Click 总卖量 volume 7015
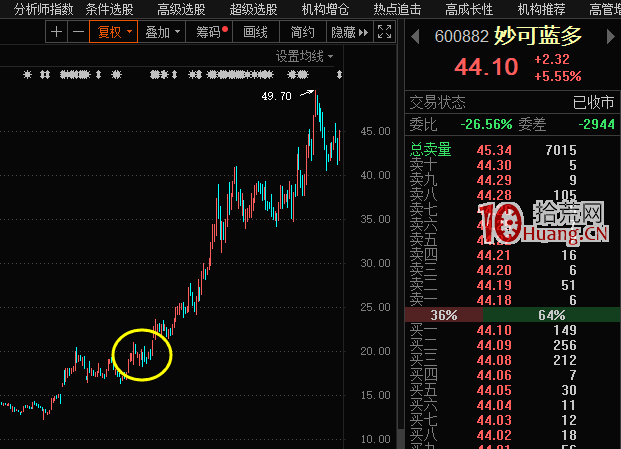Viewport: 621px width, 449px height. point(561,150)
